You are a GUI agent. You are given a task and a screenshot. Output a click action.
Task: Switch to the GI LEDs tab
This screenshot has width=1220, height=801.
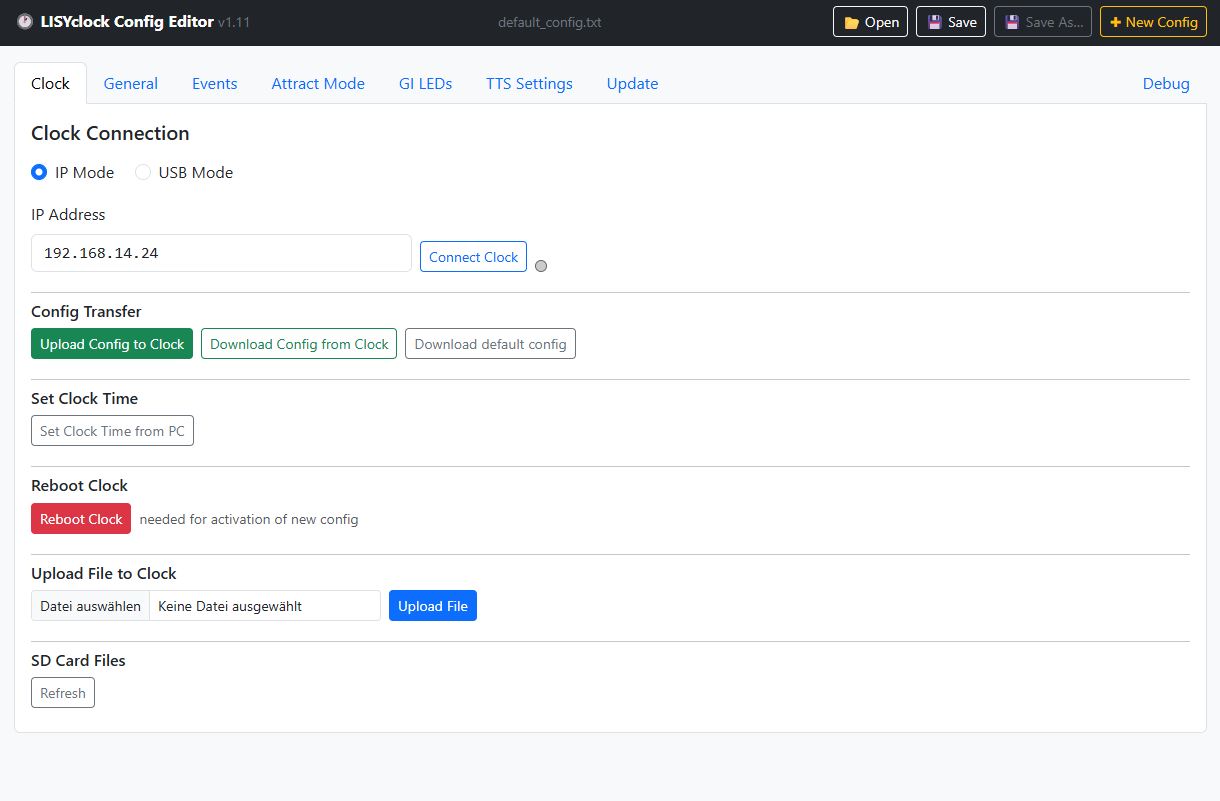[426, 84]
